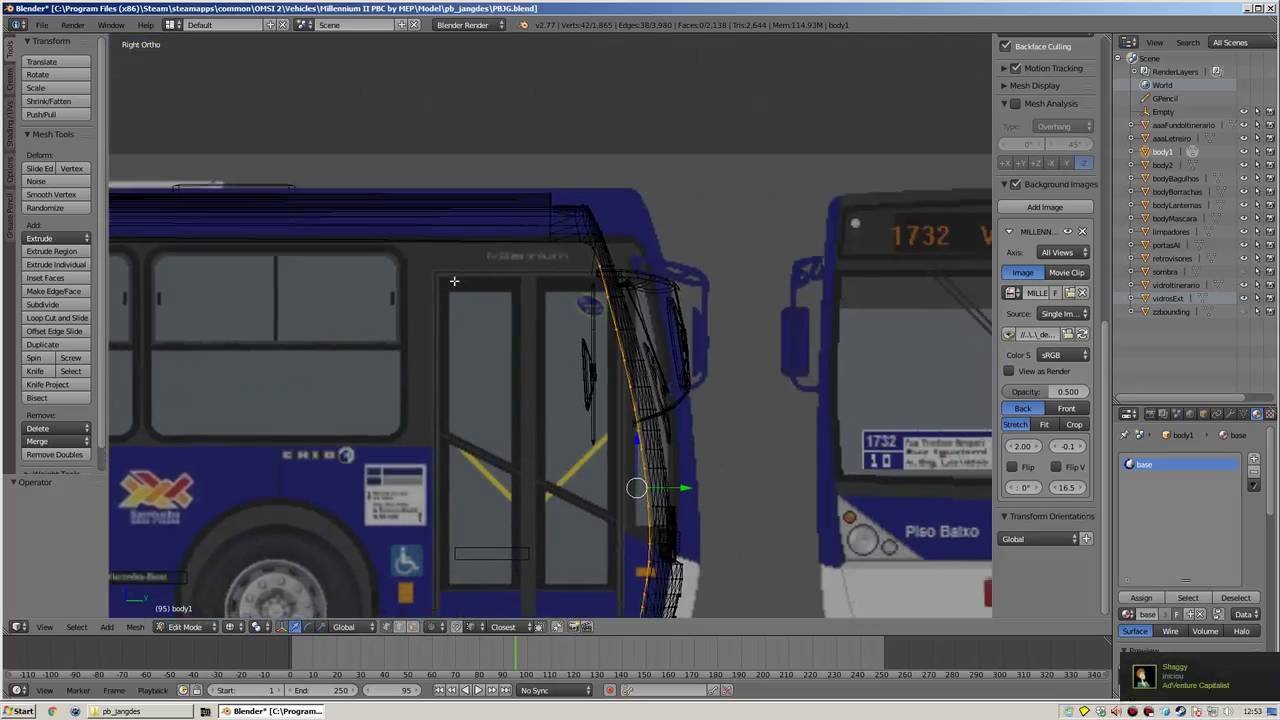Open the Modifiers wrench properties tab
Image resolution: width=1280 pixels, height=720 pixels.
1230,414
